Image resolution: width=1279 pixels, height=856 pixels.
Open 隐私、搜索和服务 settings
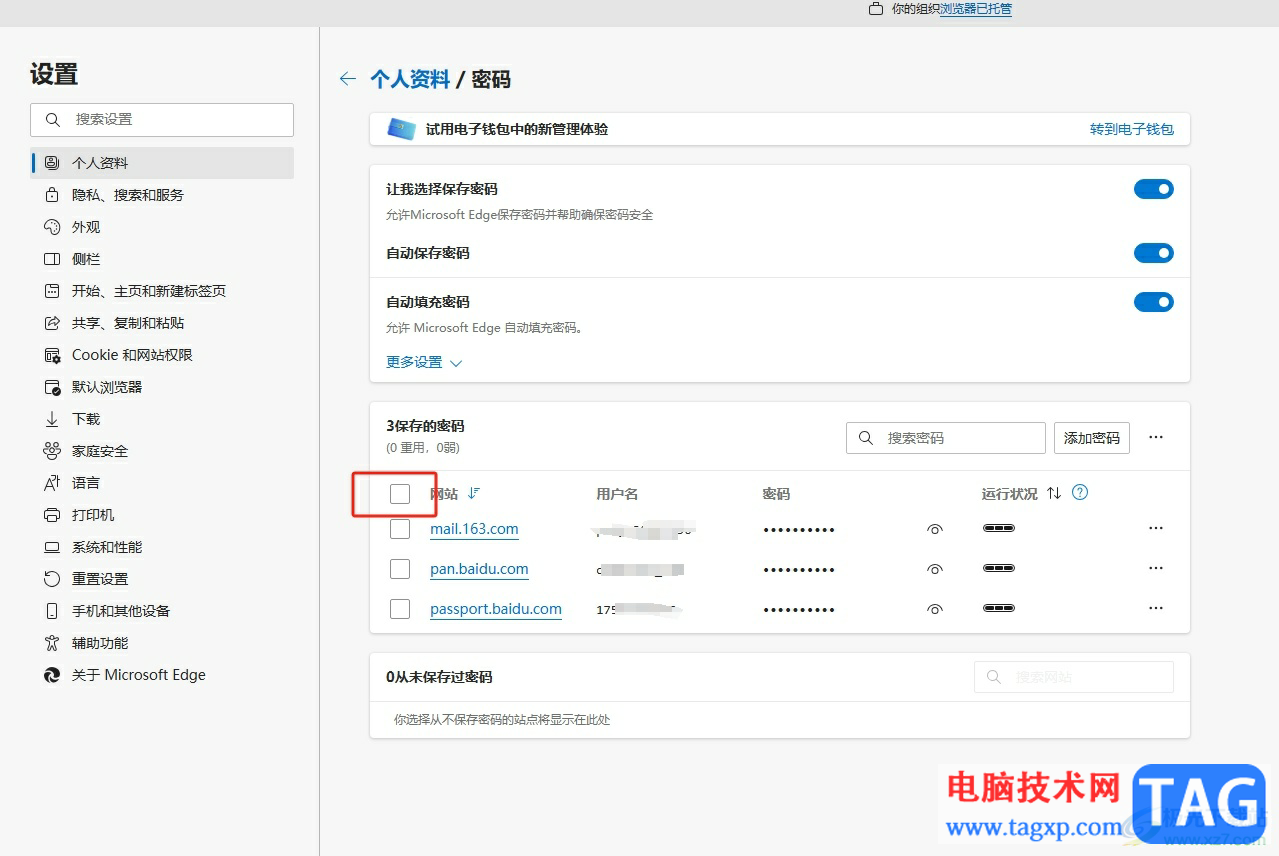163,195
